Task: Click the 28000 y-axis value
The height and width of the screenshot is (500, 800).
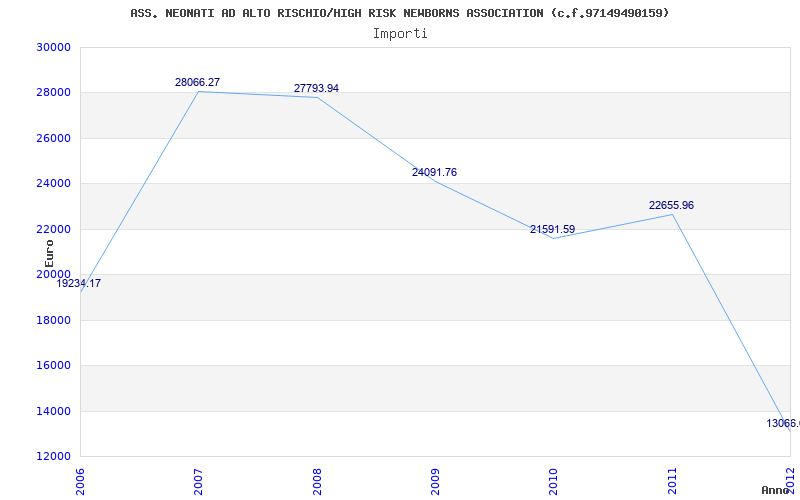Action: (53, 93)
